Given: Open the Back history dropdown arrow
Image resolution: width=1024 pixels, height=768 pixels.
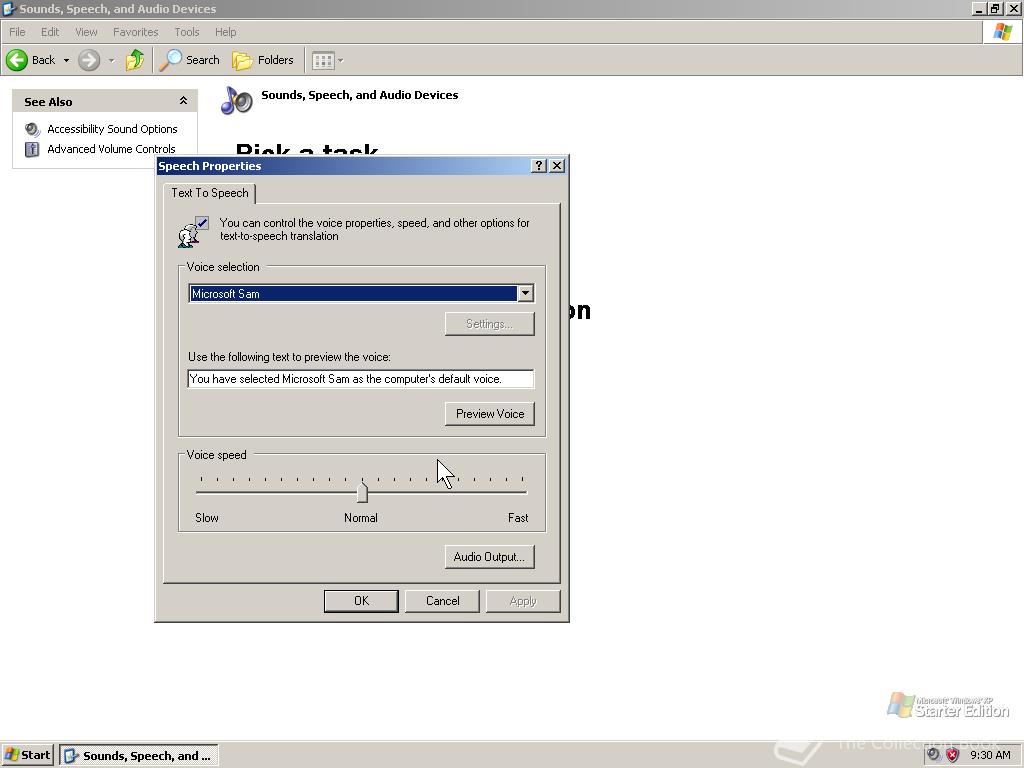Looking at the screenshot, I should [x=66, y=60].
